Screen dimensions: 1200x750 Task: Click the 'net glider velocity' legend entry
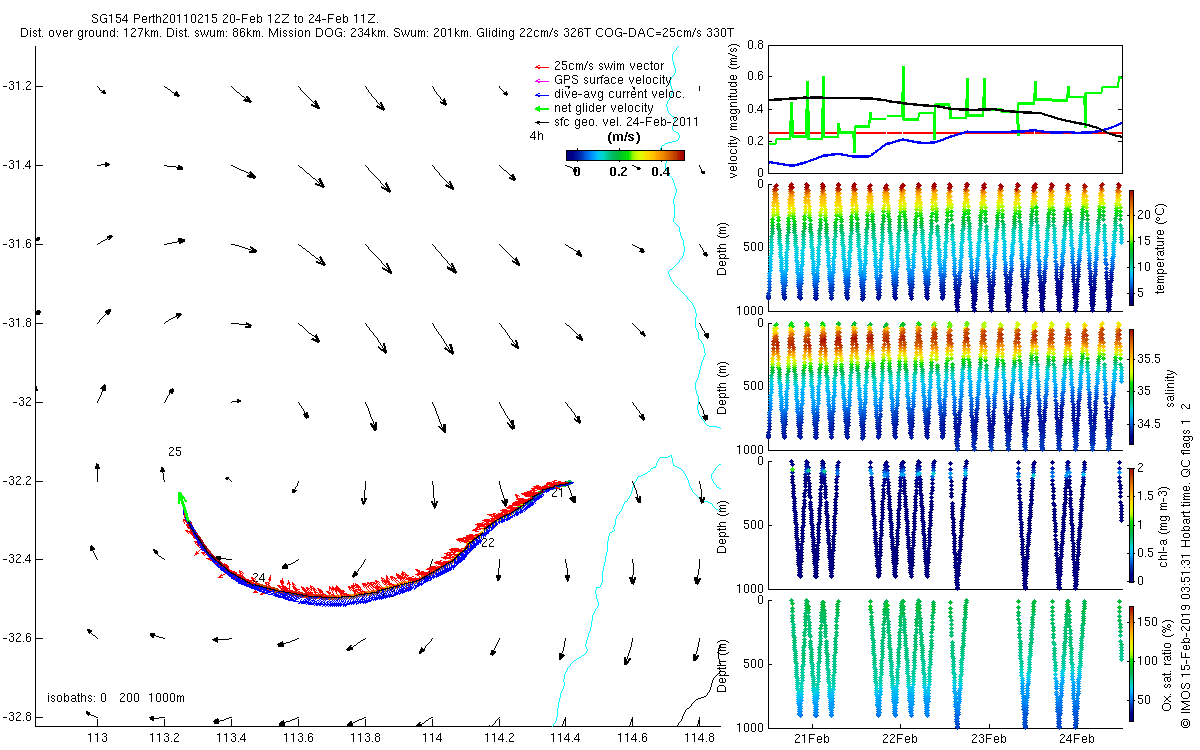click(x=603, y=108)
